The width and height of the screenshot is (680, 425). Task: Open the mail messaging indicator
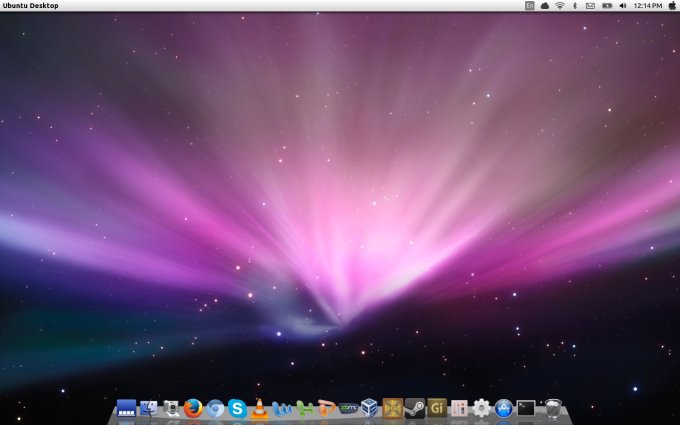[590, 6]
